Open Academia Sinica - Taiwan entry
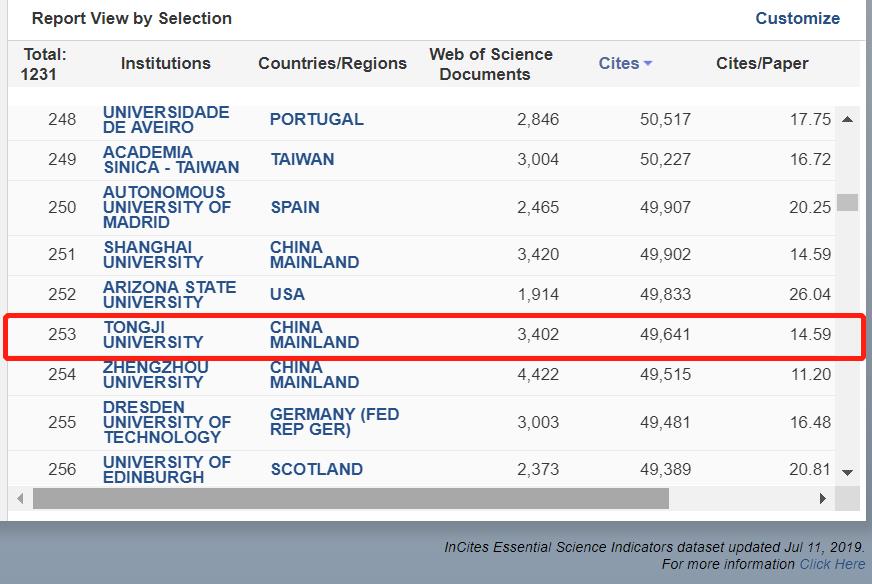 (171, 159)
